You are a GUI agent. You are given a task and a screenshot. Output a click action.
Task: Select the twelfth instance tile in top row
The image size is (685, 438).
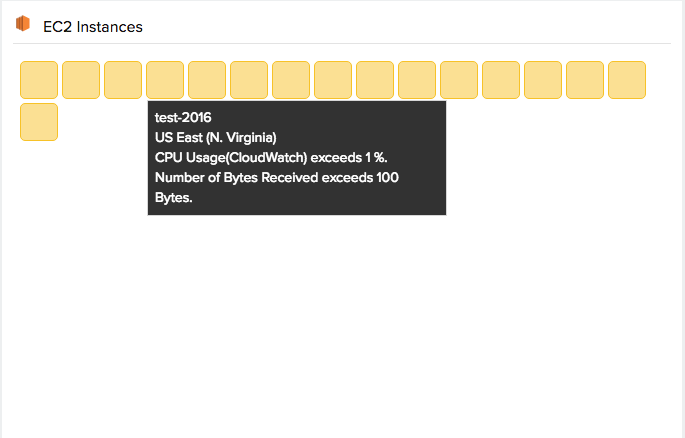tap(501, 80)
